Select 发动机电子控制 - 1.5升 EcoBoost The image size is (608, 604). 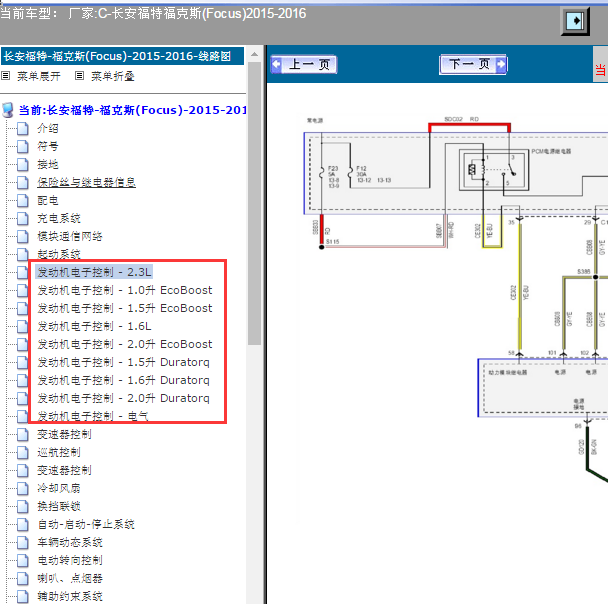point(124,308)
